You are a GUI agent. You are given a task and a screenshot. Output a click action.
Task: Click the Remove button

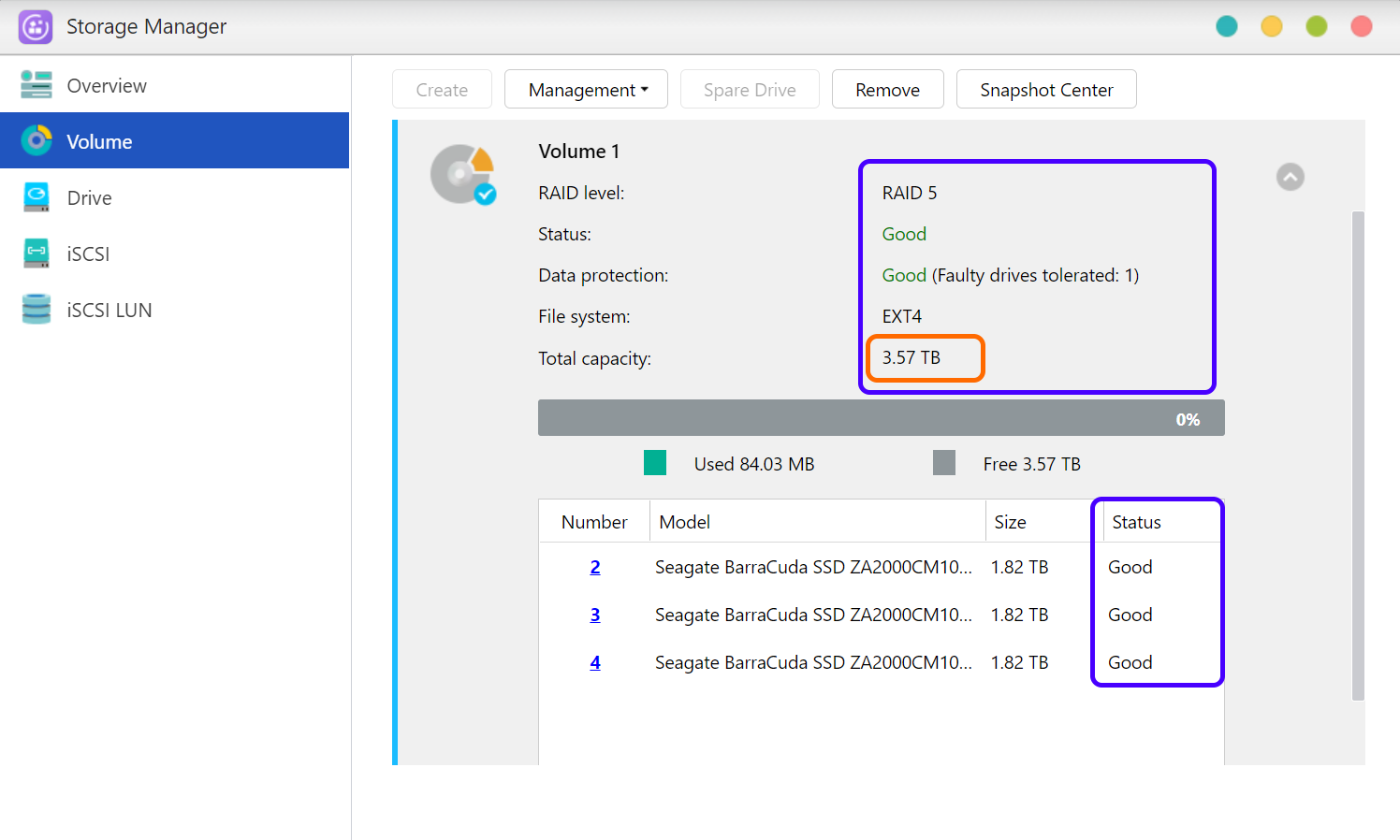coord(887,90)
